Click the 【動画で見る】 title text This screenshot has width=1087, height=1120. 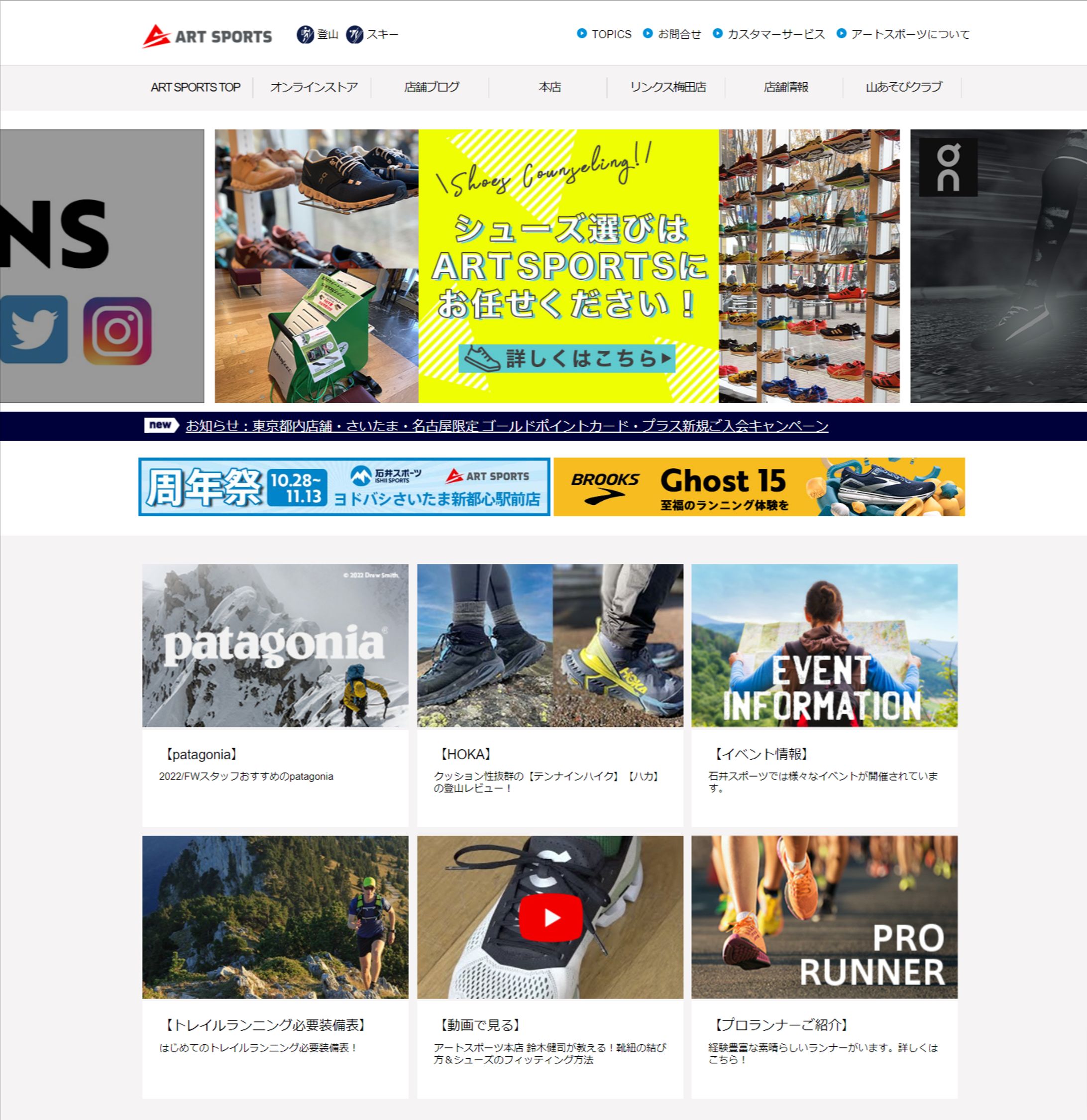pos(480,1025)
